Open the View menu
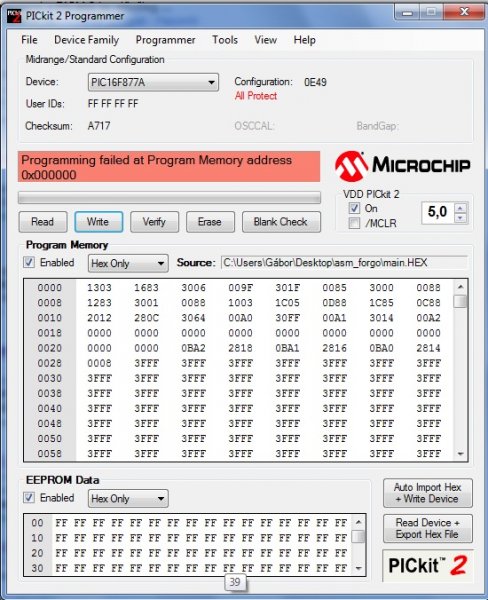The height and width of the screenshot is (600, 488). 266,40
